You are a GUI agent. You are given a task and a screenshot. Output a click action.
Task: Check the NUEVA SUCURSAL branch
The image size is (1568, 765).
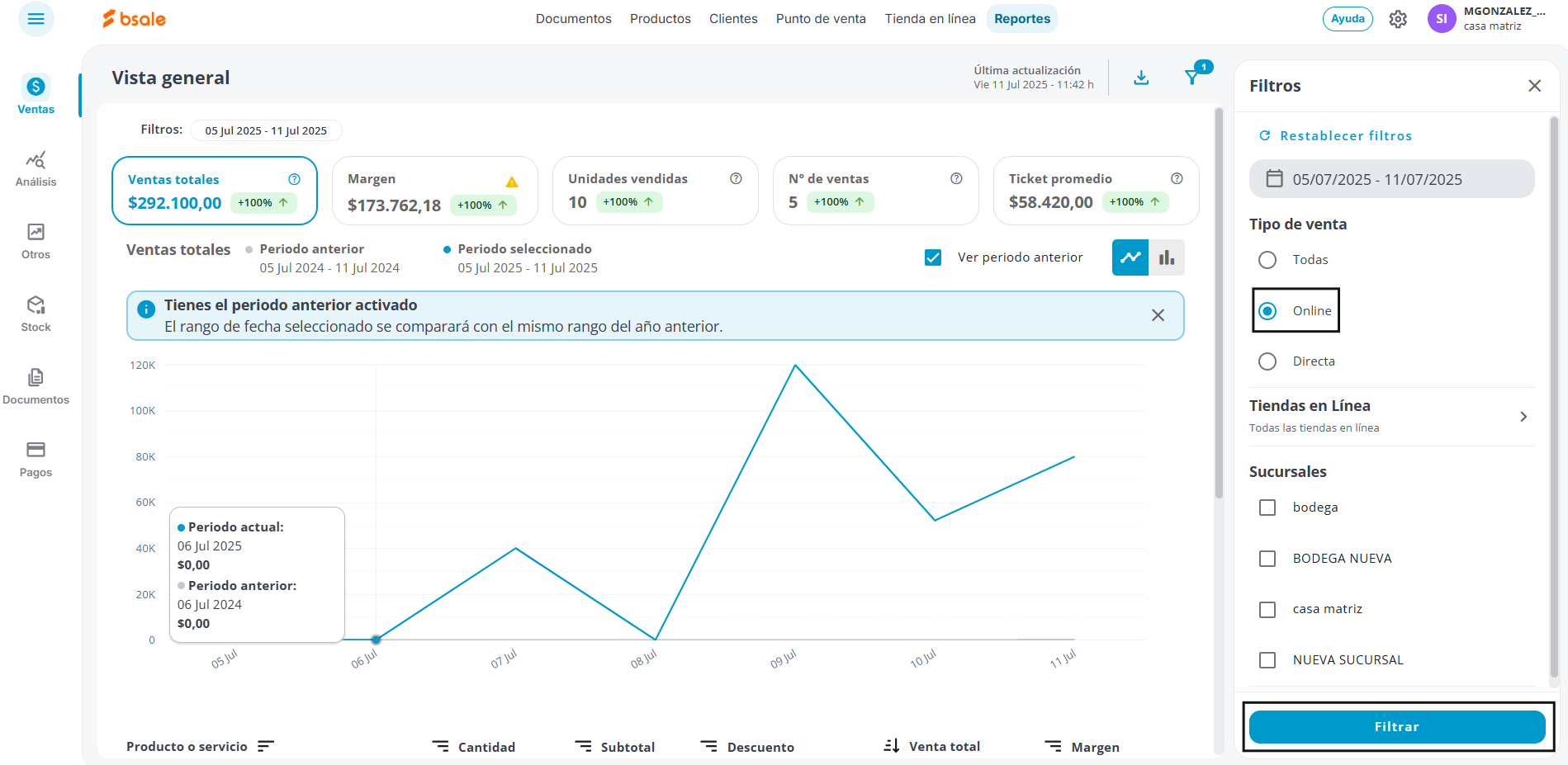tap(1267, 660)
